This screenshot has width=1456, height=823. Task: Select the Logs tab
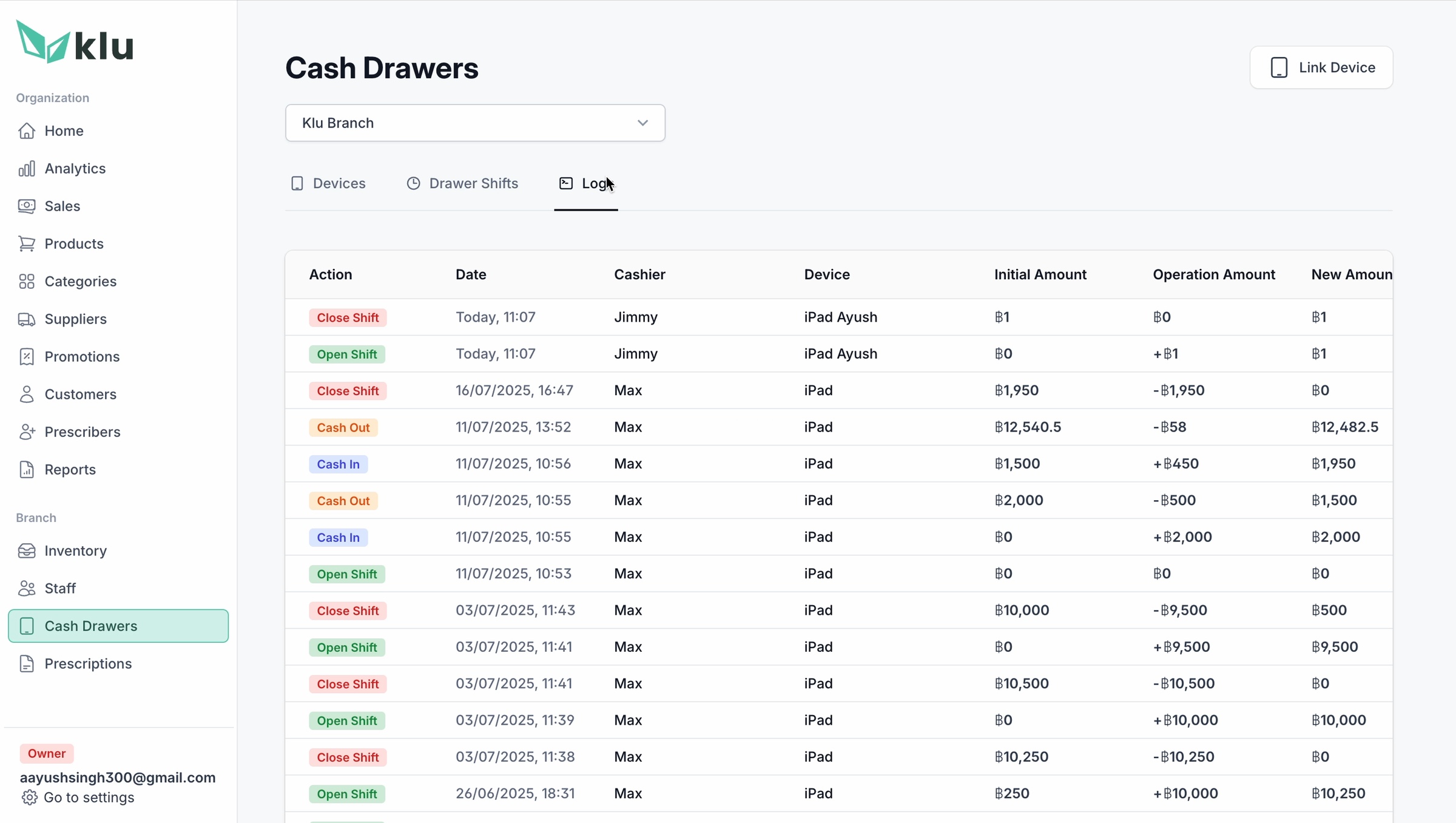[x=586, y=183]
